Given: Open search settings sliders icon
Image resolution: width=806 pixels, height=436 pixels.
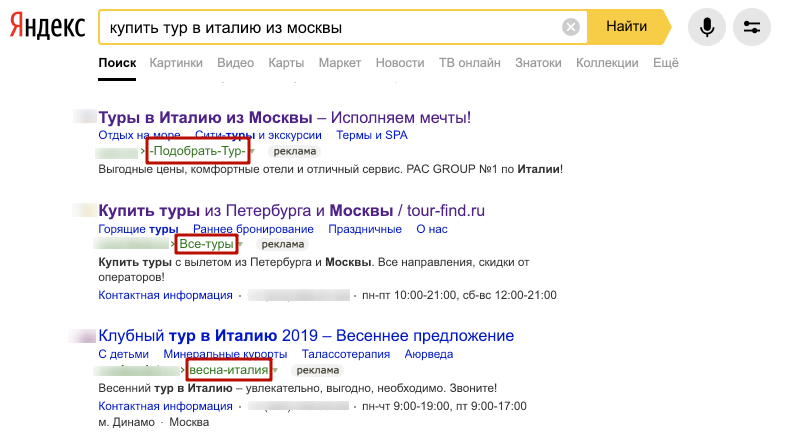Looking at the screenshot, I should click(752, 27).
